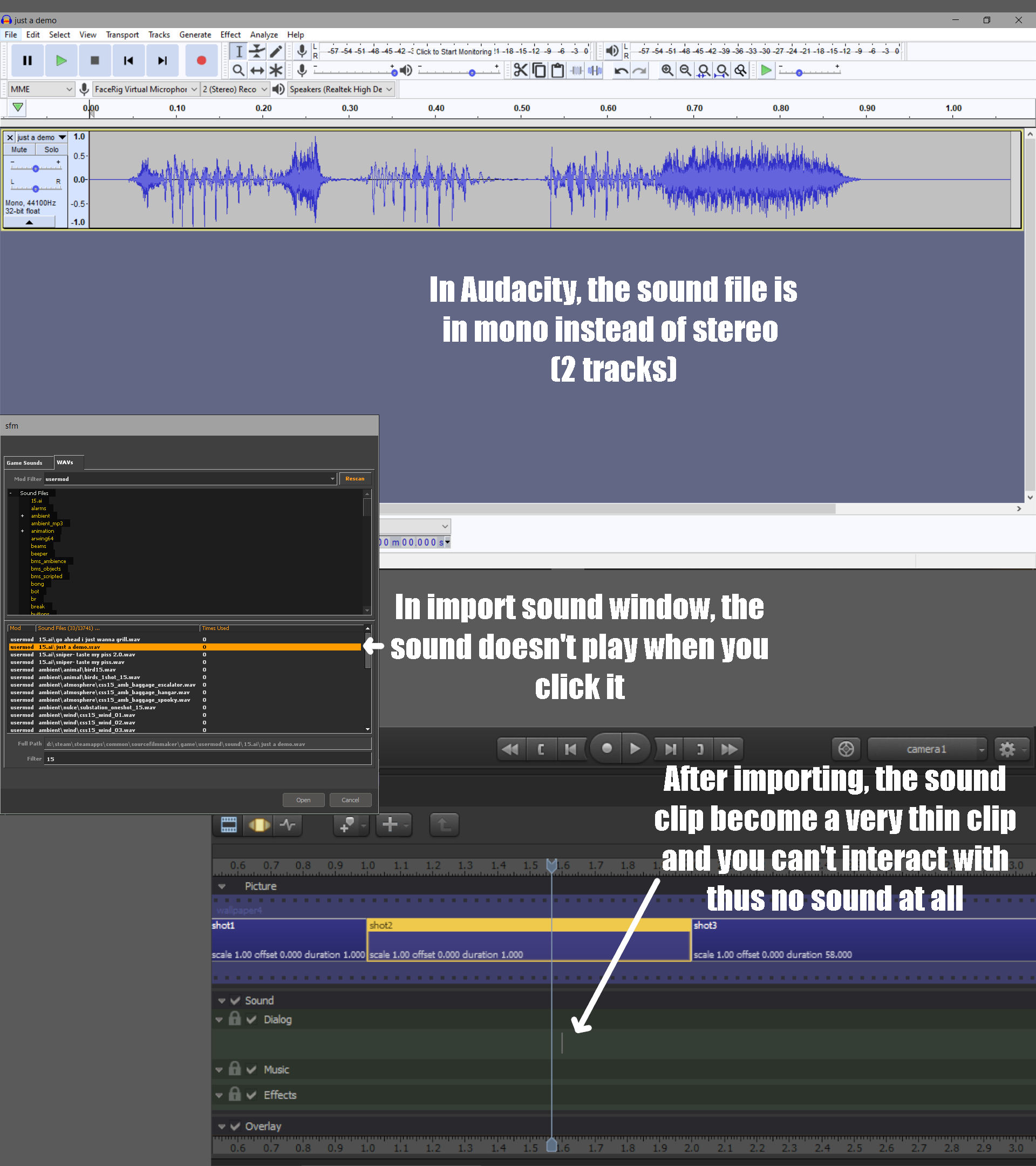Open the Mod Filter usermod dropdown
Viewport: 1036px width, 1166px height.
pos(332,479)
